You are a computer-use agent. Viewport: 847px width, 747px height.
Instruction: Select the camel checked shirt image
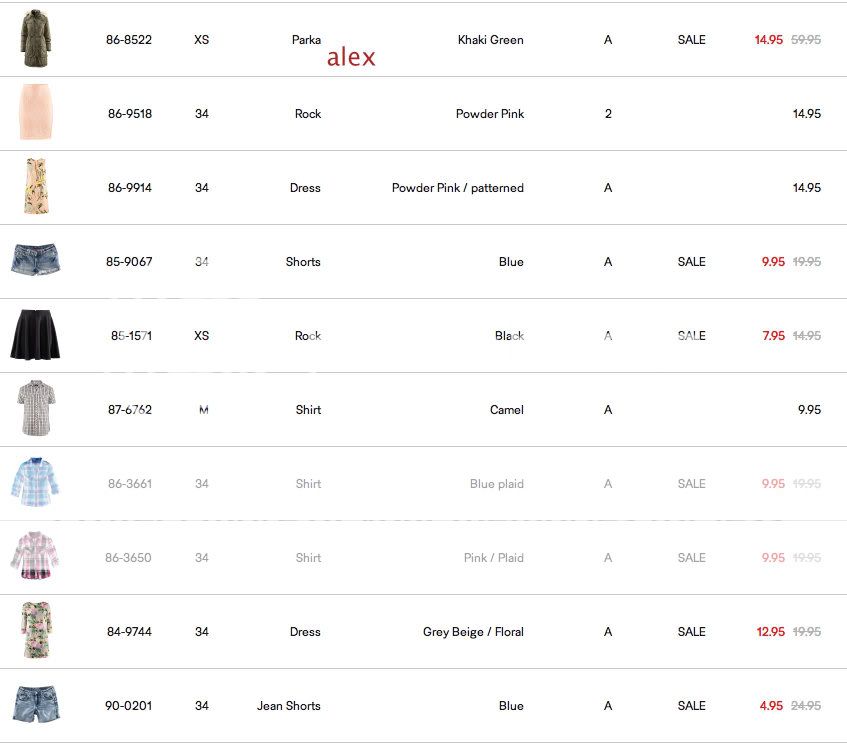[35, 409]
